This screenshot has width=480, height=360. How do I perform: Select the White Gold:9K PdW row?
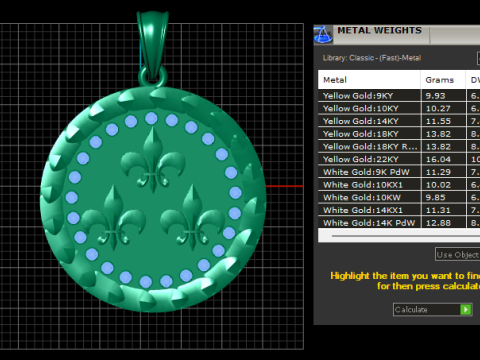[399, 172]
